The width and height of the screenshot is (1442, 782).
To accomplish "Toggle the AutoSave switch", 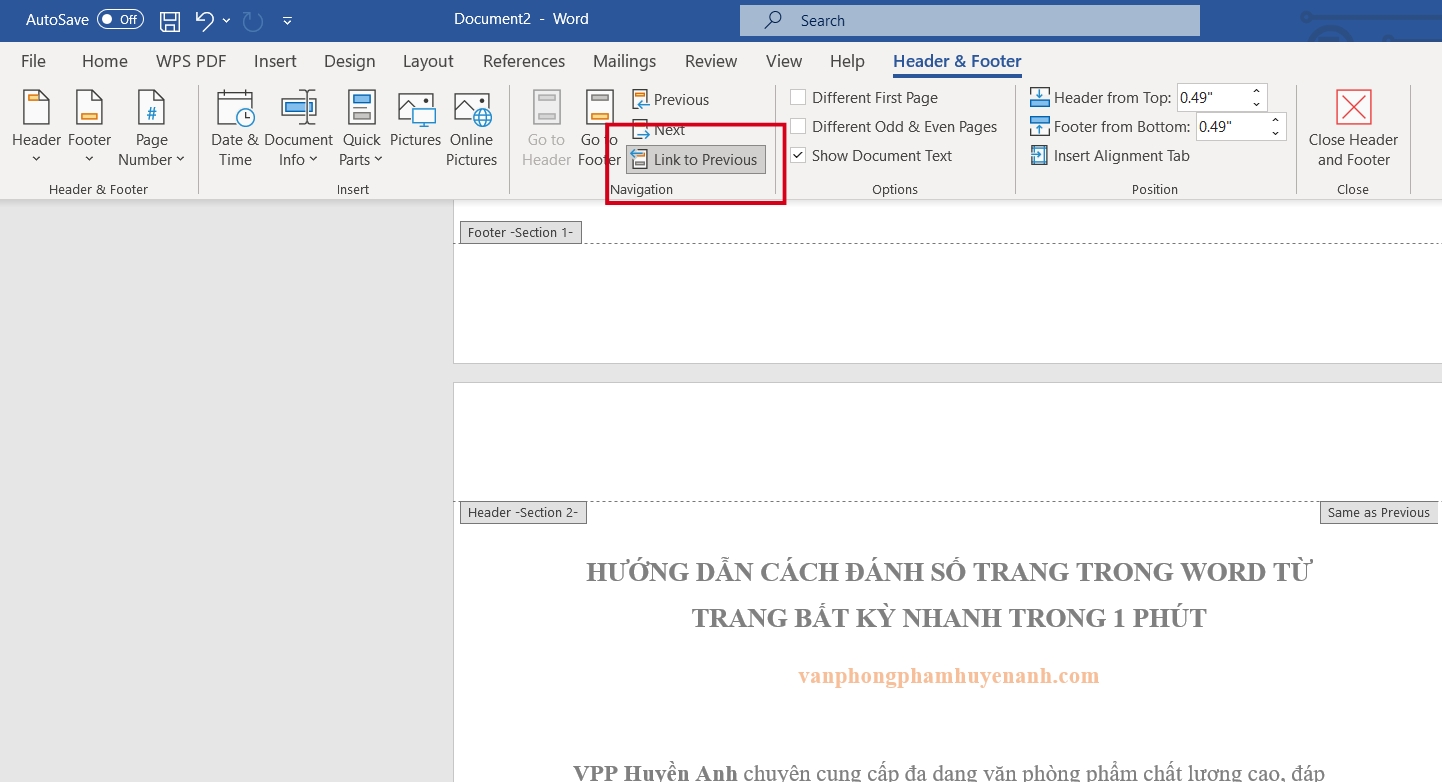I will (120, 20).
